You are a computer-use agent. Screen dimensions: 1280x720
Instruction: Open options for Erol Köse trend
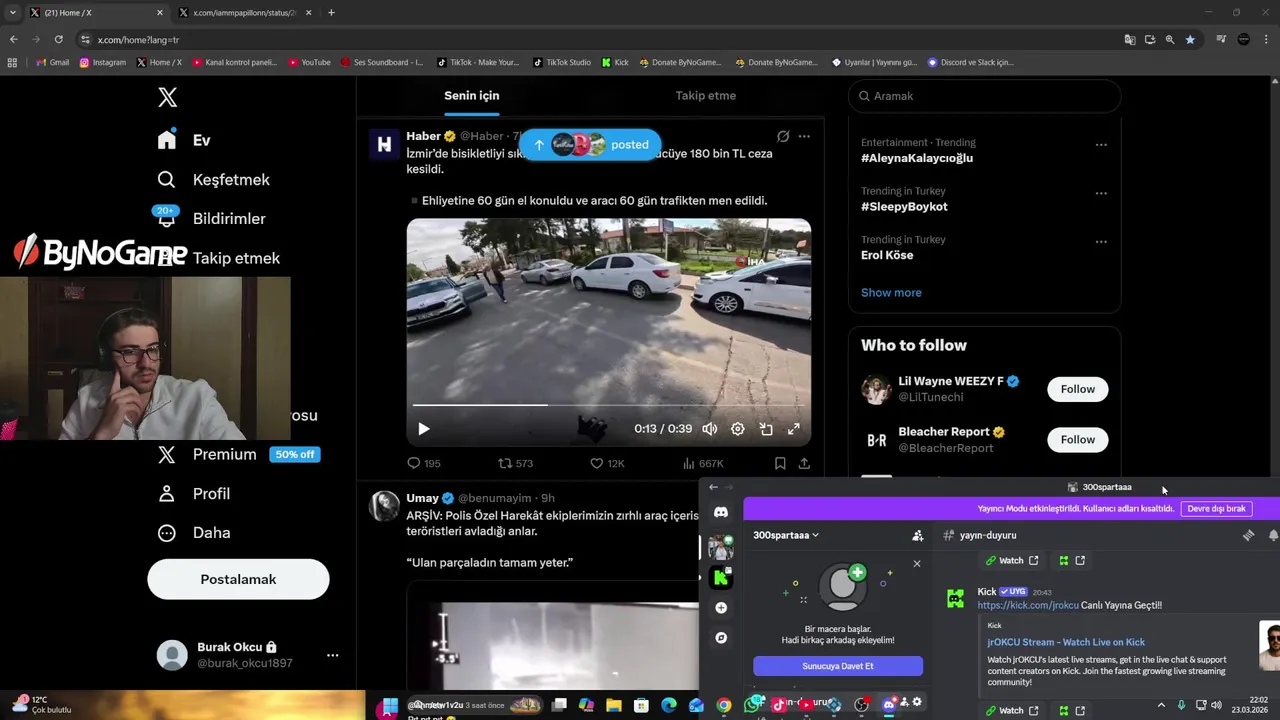point(1101,241)
